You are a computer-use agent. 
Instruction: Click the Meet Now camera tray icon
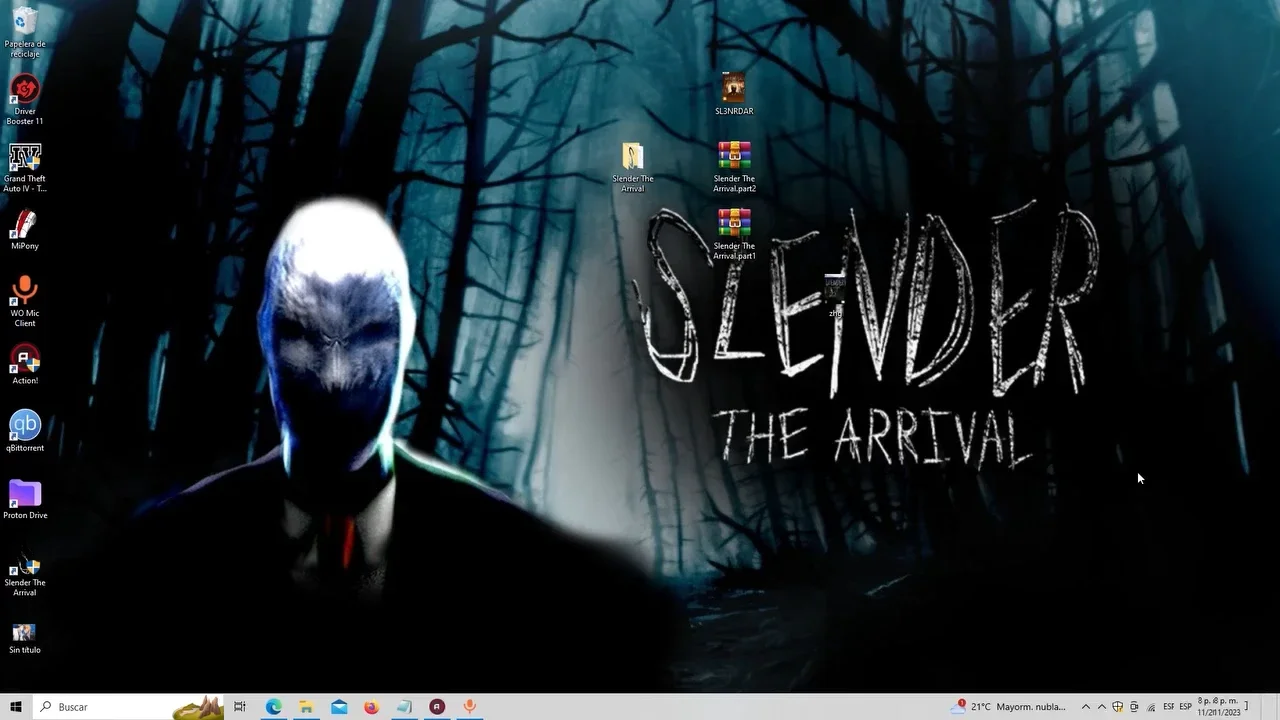(x=1134, y=707)
